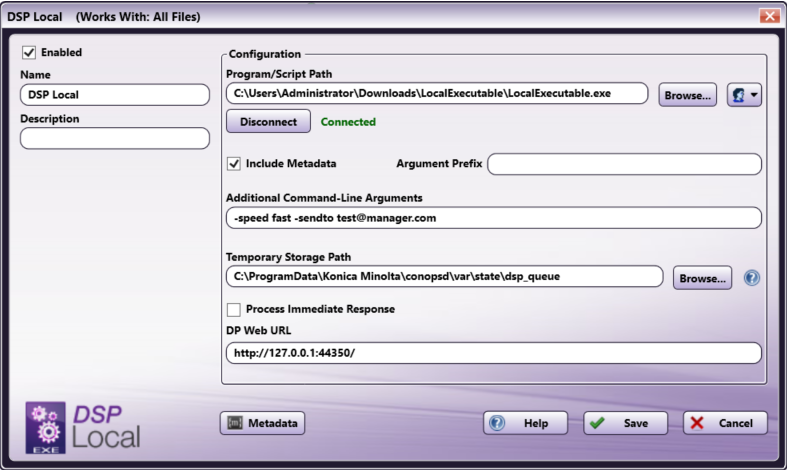
Task: Uncheck the Include Metadata checkbox
Action: [234, 163]
